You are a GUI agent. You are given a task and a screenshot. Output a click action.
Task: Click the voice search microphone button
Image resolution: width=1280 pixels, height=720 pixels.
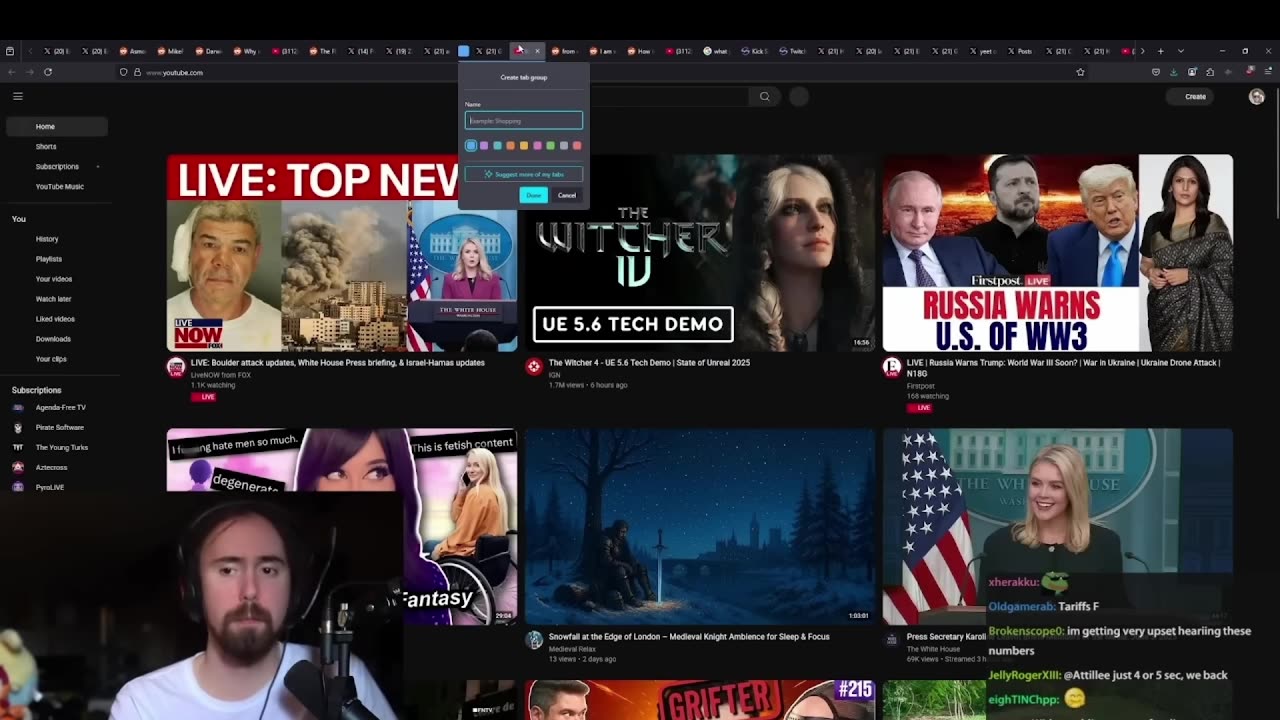(799, 96)
